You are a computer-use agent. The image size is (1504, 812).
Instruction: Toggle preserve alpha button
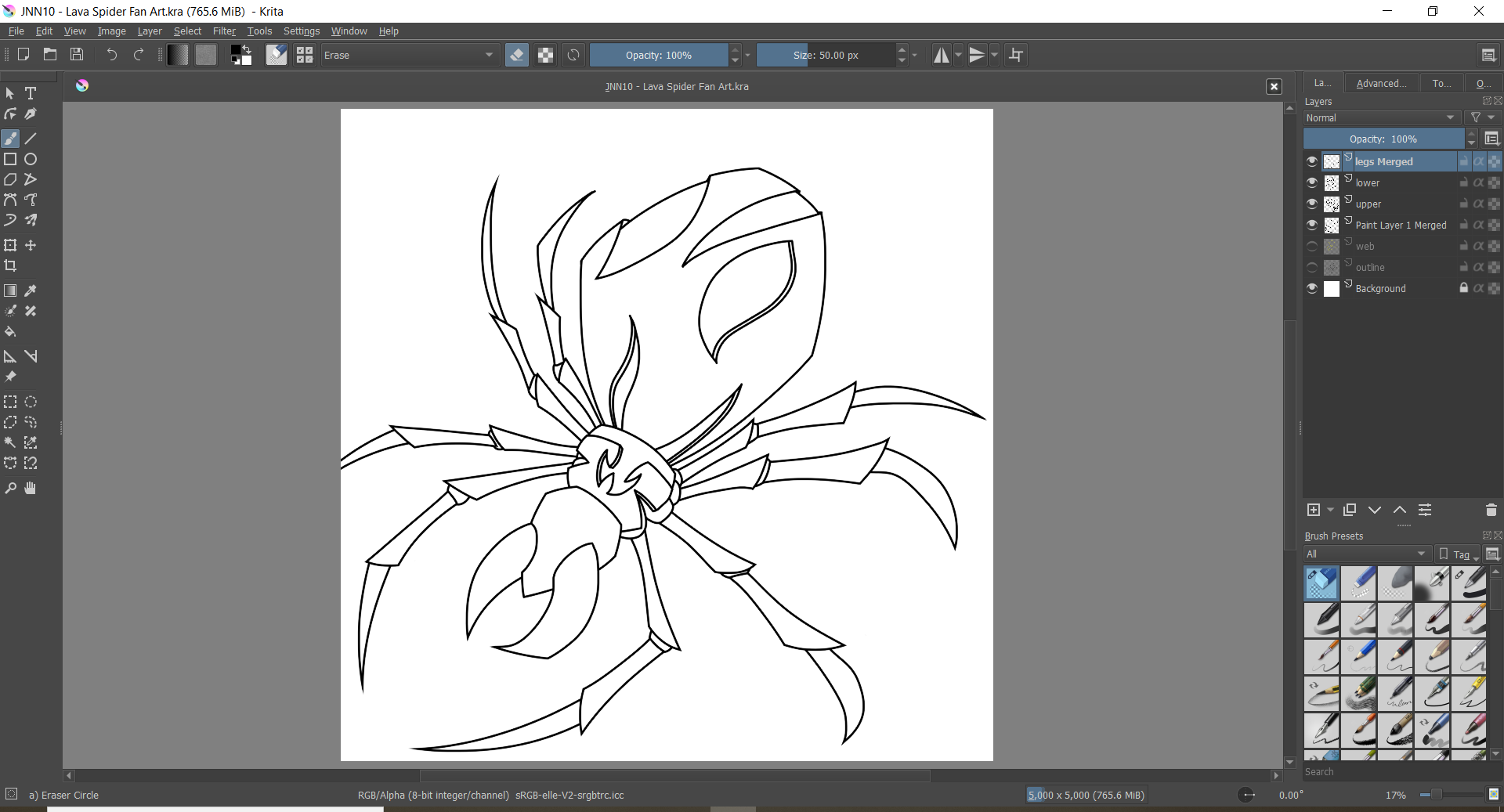tap(546, 55)
